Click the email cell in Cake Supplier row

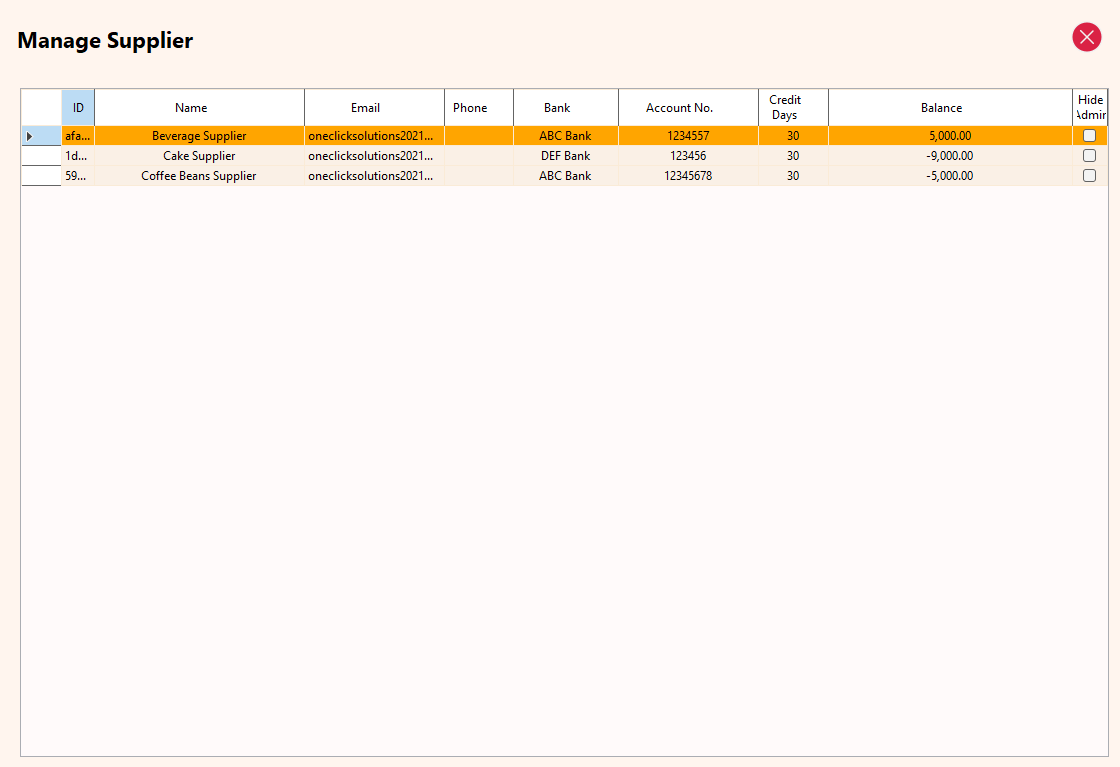[374, 156]
